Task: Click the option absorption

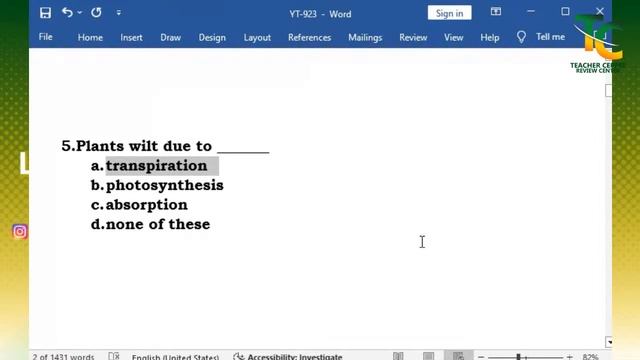Action: pyautogui.click(x=147, y=204)
